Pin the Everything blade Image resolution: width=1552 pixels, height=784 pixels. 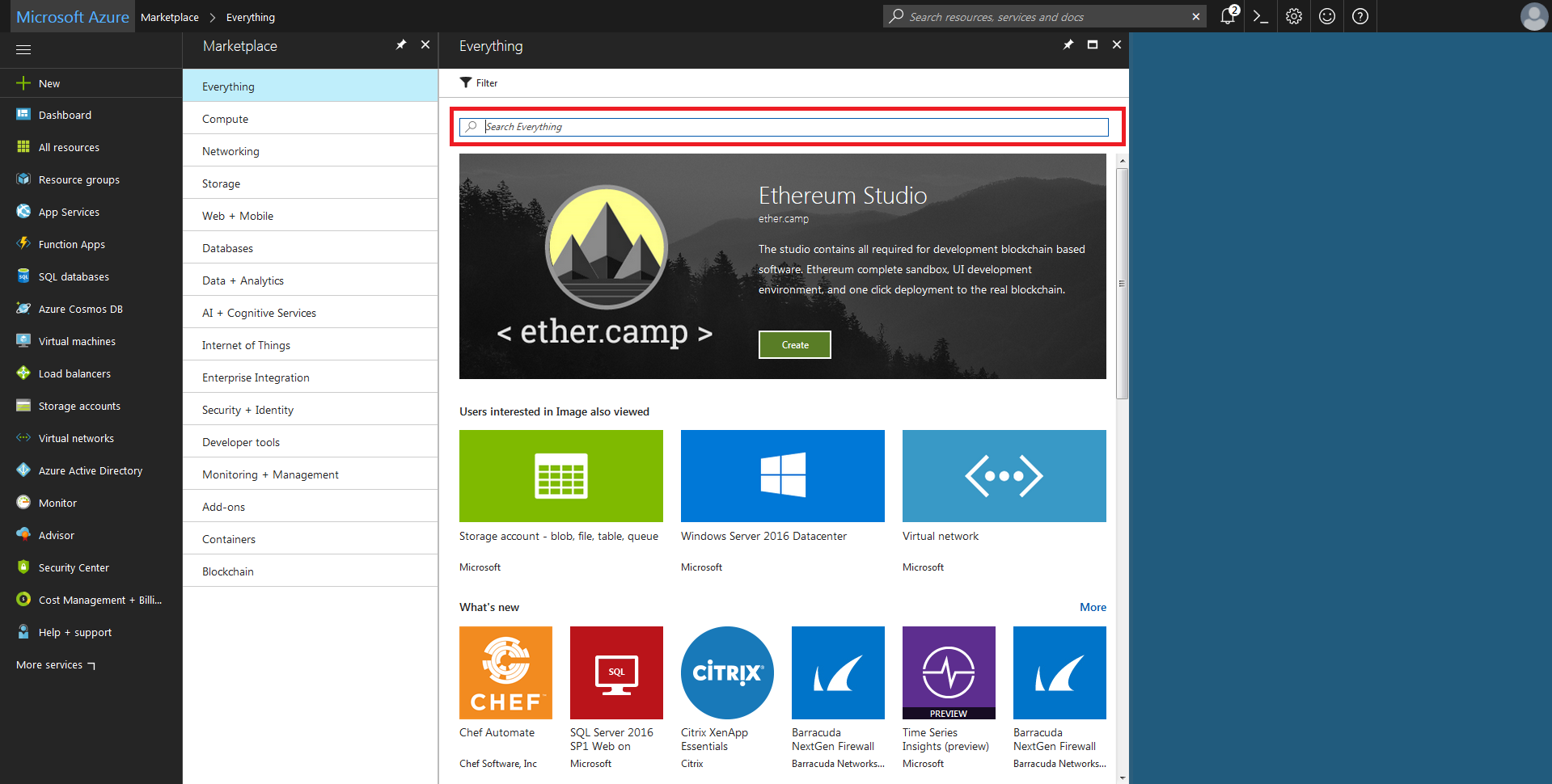1068,45
